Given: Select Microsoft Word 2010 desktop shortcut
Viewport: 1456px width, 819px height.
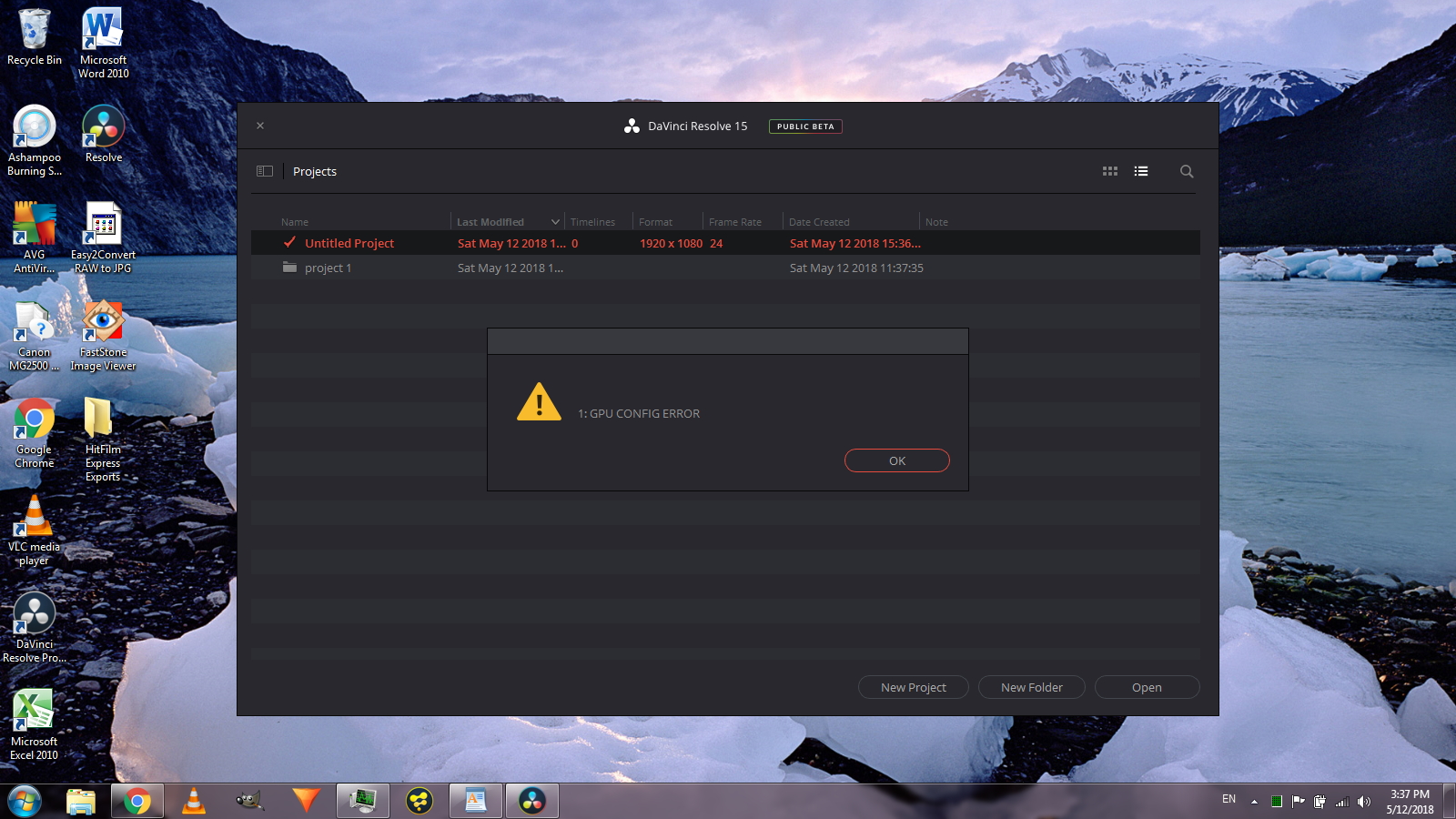Looking at the screenshot, I should coord(103,43).
